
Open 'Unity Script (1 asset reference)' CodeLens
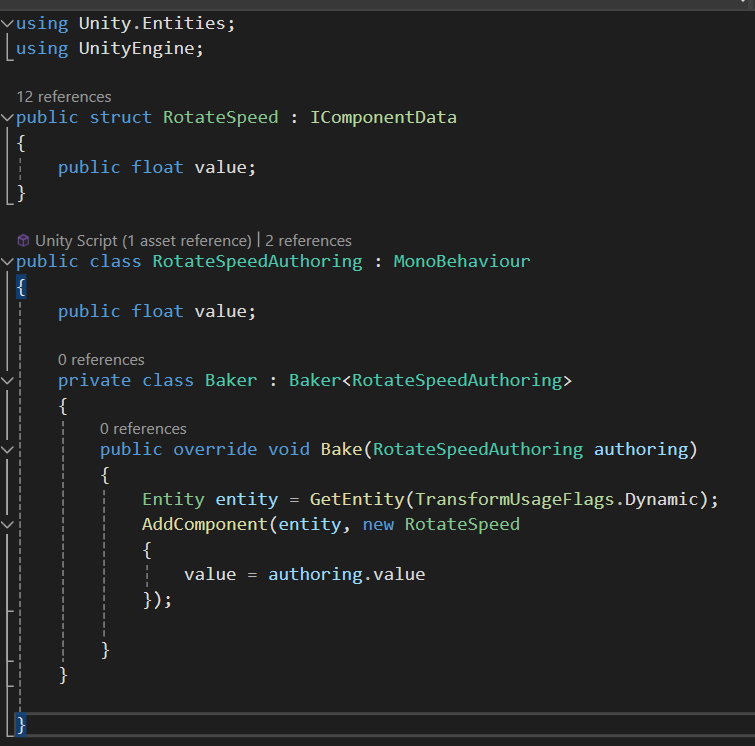pos(143,240)
